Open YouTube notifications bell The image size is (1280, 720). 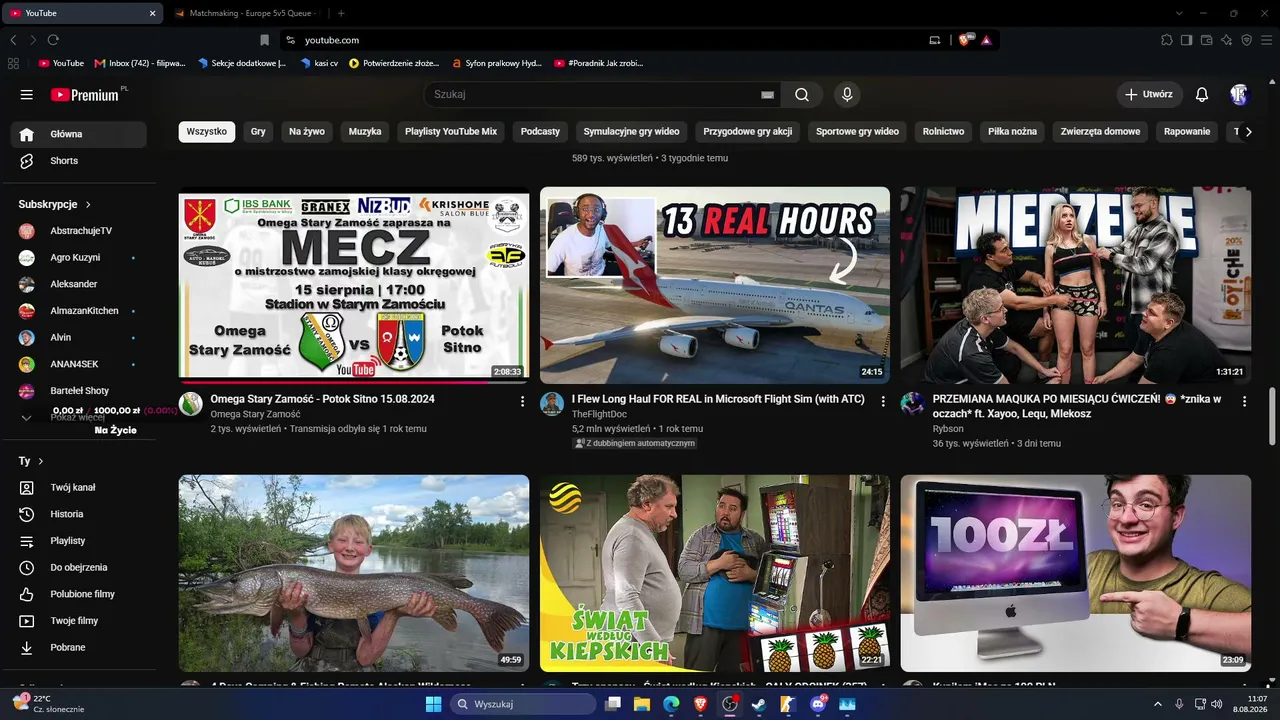point(1202,94)
